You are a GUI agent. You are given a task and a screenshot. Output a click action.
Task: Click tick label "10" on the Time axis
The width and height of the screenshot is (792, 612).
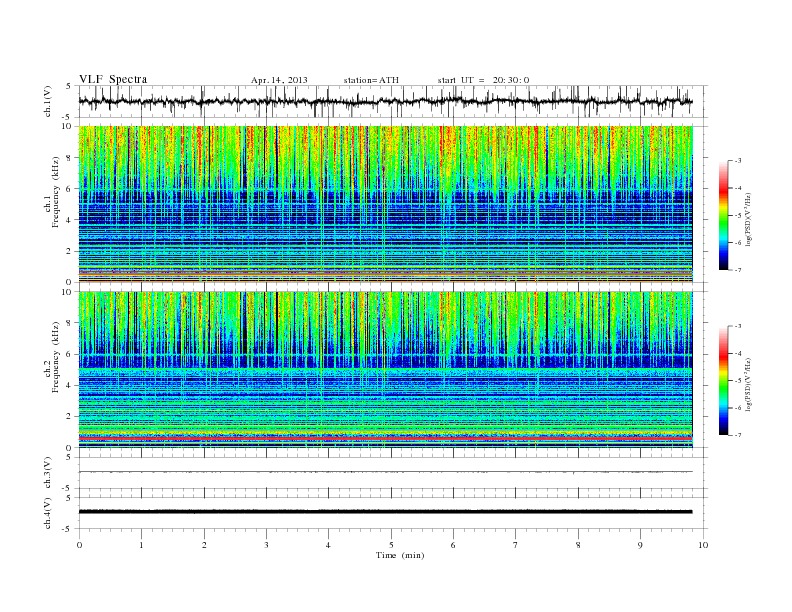coord(703,545)
